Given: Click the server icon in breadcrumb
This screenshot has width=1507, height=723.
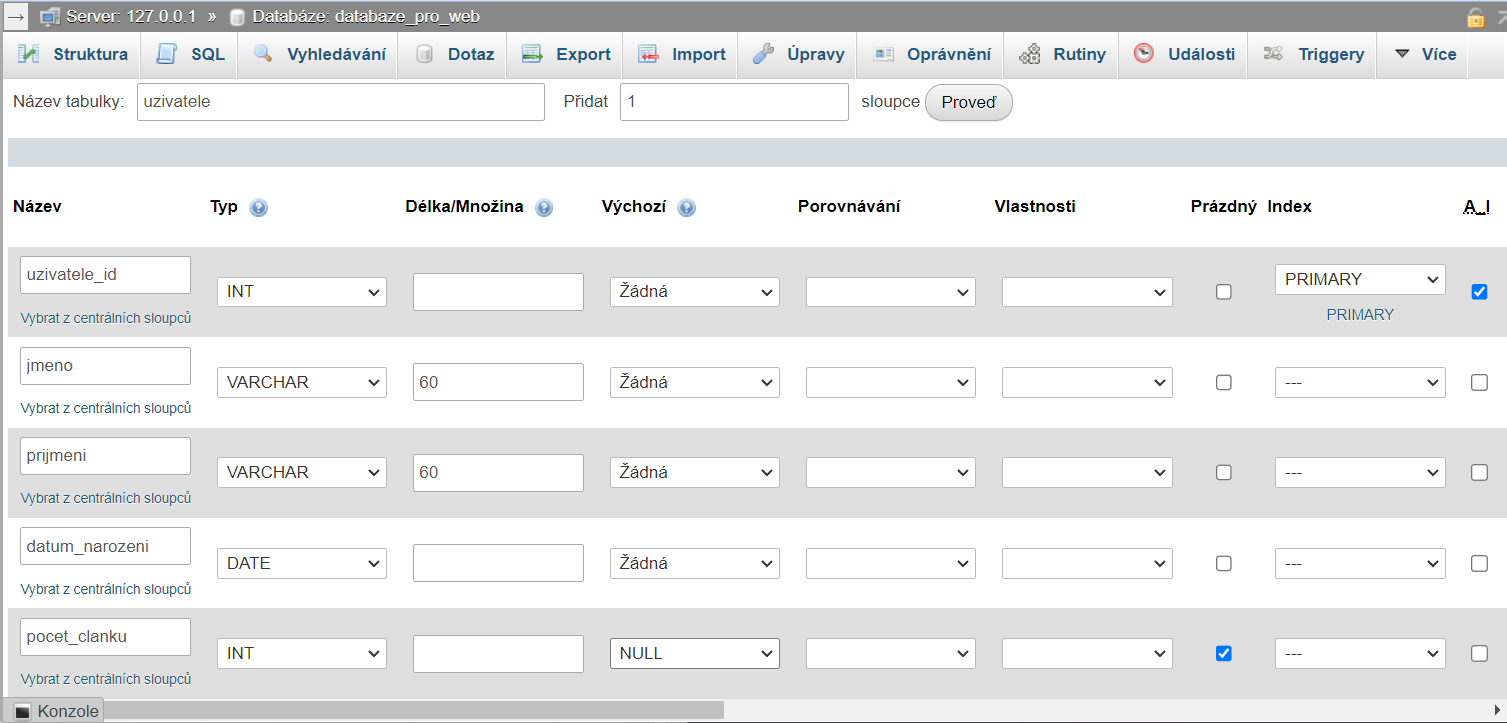Looking at the screenshot, I should click(51, 17).
